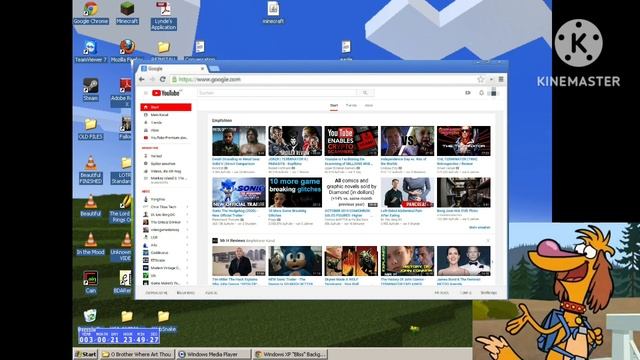The image size is (640, 360).
Task: Switch to the Trends tab above recommendations
Action: (351, 106)
